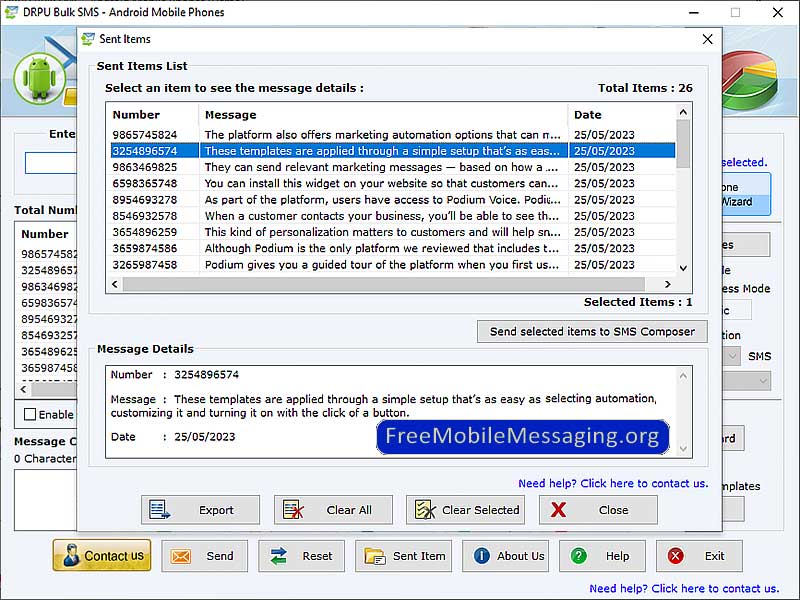The width and height of the screenshot is (800, 600).
Task: Click the envelope icon on Send button
Action: click(x=181, y=556)
